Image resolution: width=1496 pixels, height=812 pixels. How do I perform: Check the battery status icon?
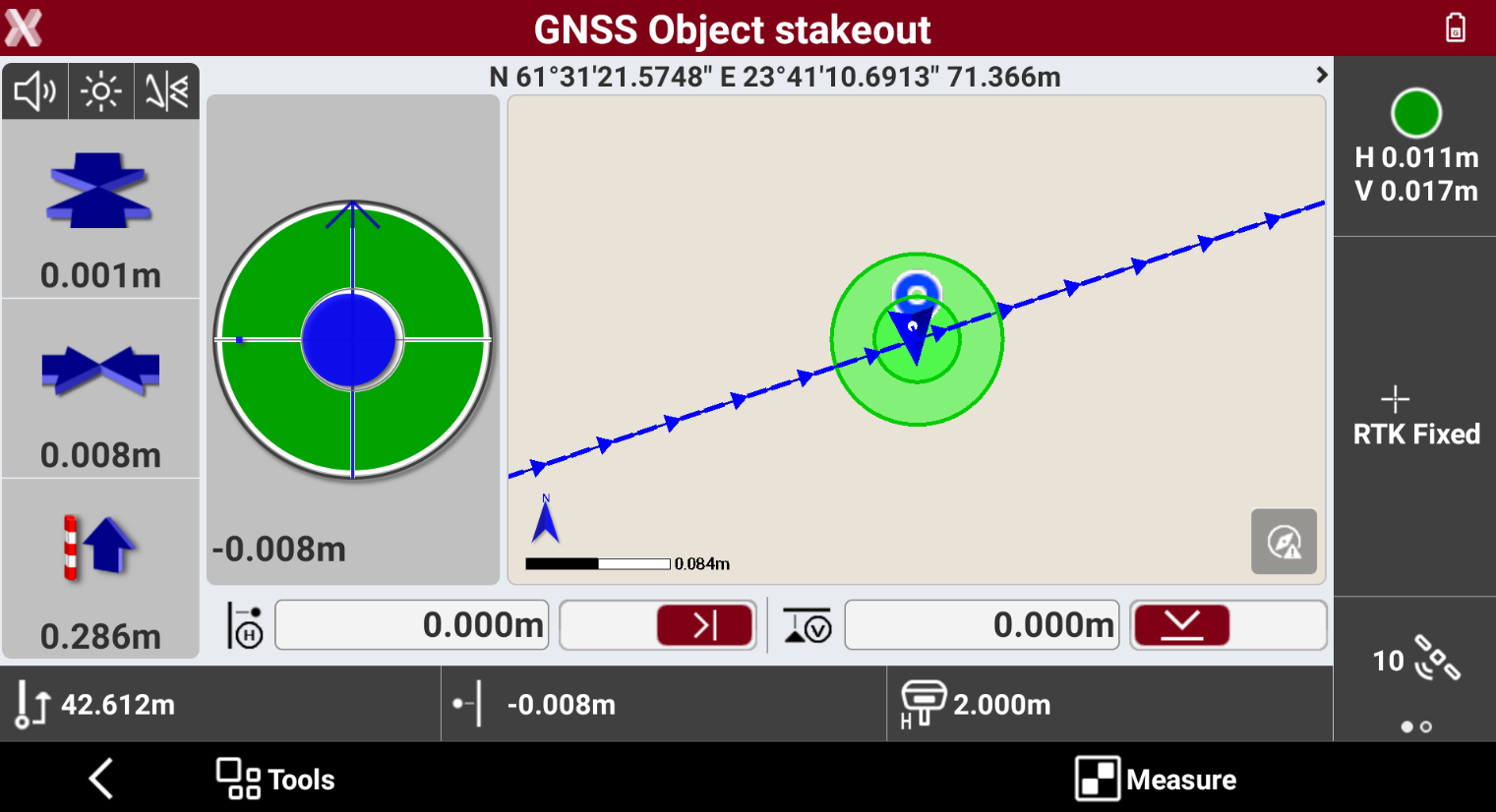click(x=1456, y=28)
